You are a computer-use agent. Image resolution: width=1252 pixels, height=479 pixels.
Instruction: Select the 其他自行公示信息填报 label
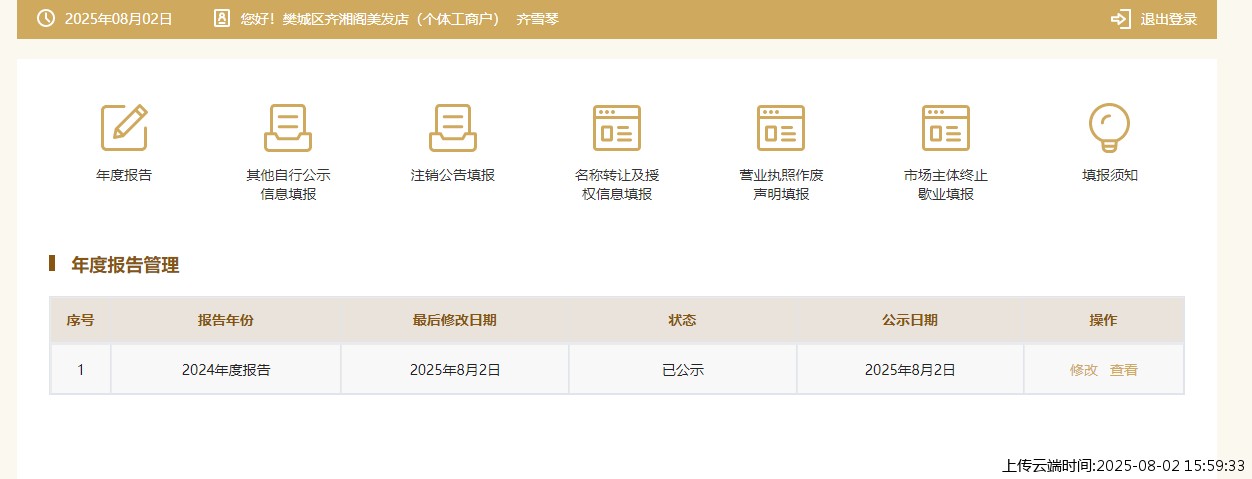point(288,185)
